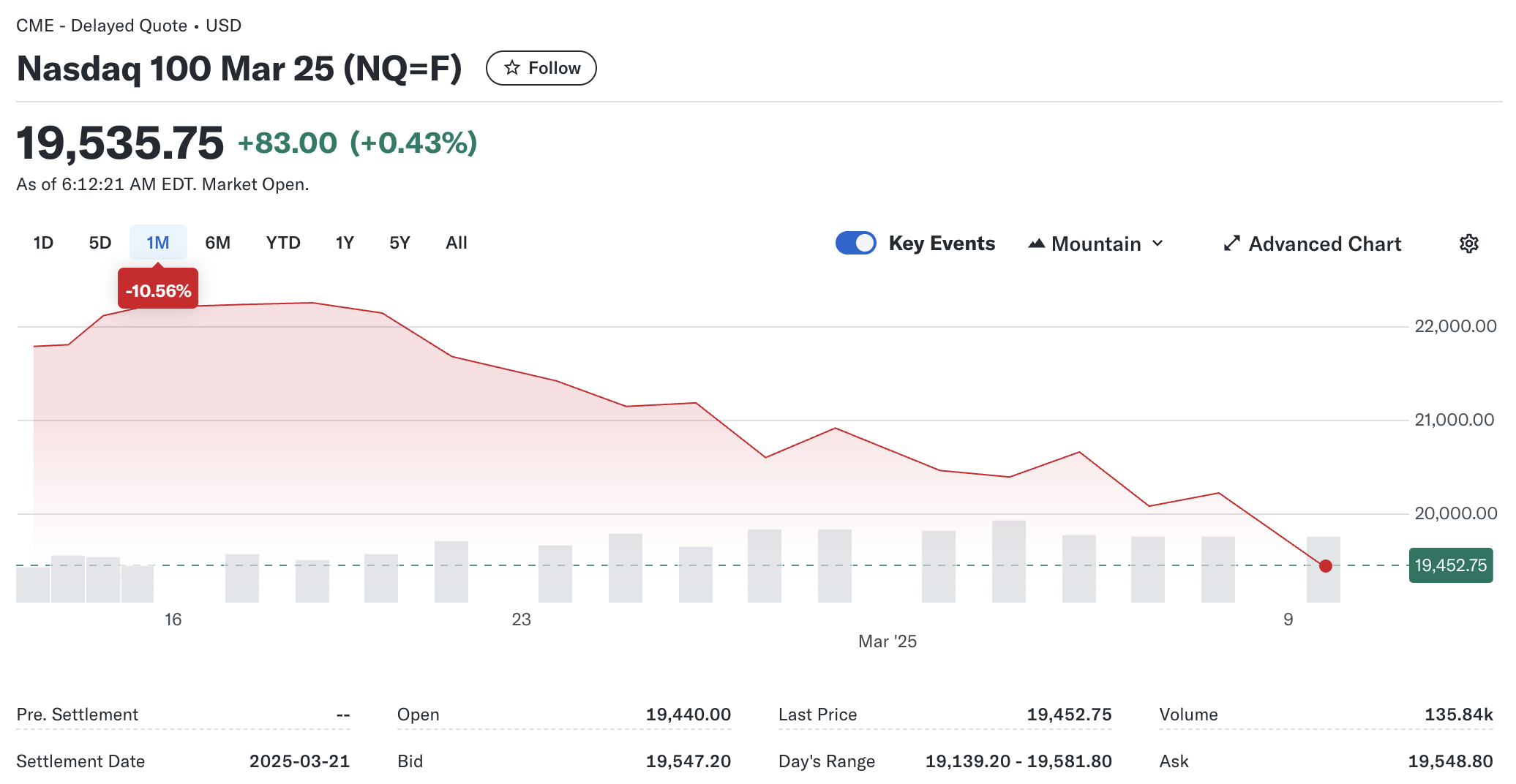
Task: Click the Mar '25 x-axis label
Action: click(x=887, y=641)
